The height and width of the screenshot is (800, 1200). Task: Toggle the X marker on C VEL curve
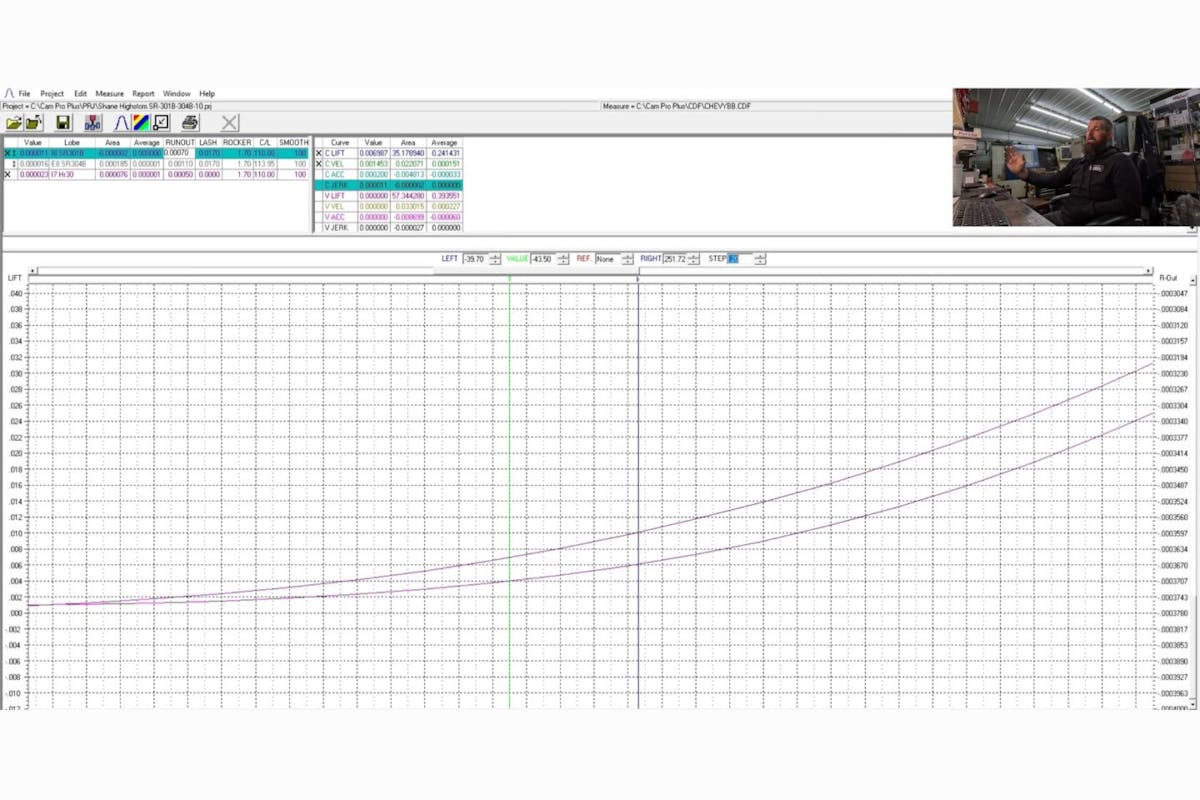tap(318, 163)
